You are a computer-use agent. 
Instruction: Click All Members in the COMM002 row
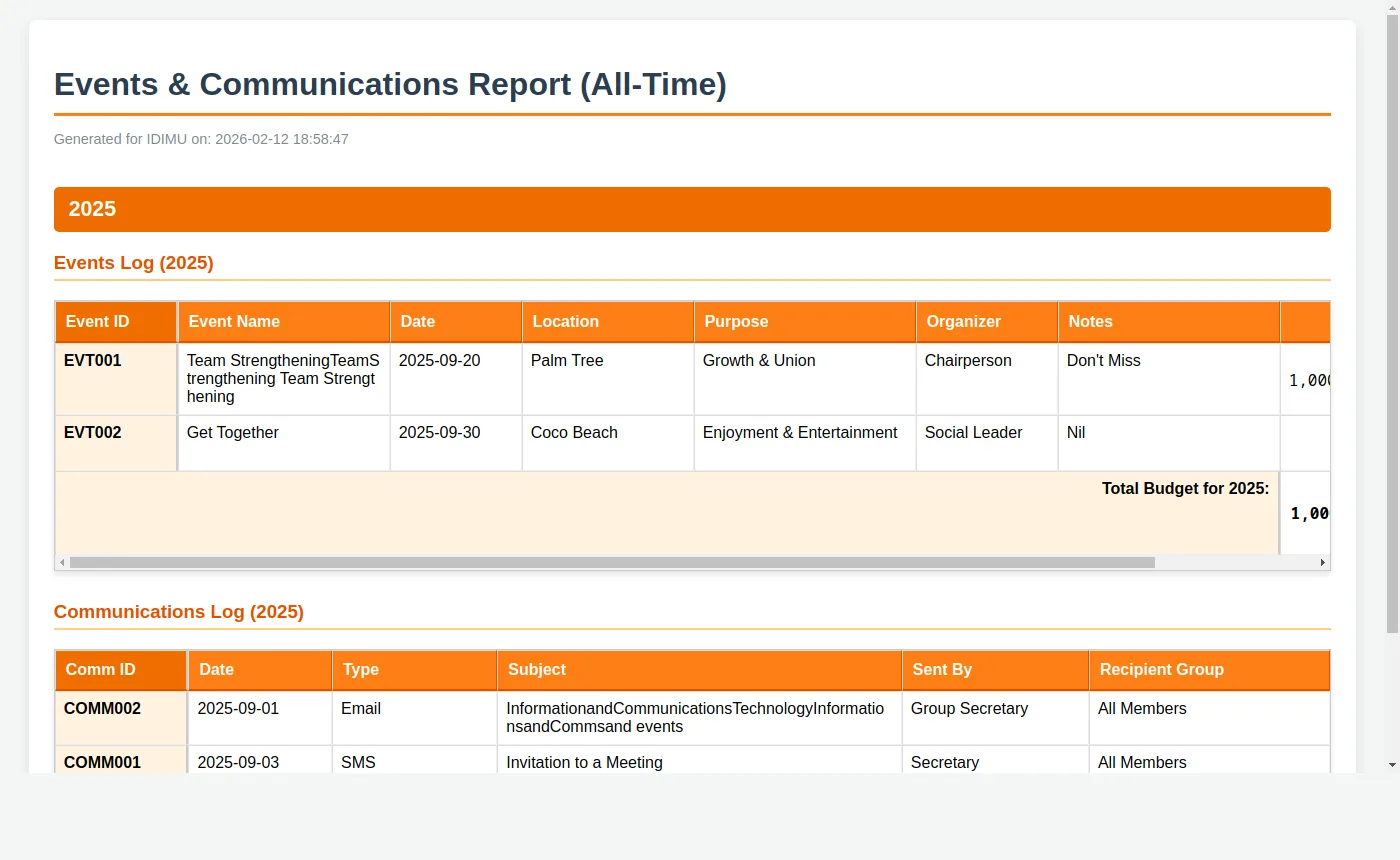[1143, 709]
